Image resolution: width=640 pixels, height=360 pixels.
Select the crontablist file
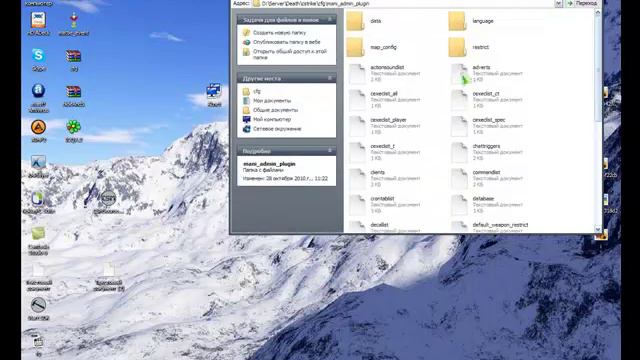coord(384,204)
